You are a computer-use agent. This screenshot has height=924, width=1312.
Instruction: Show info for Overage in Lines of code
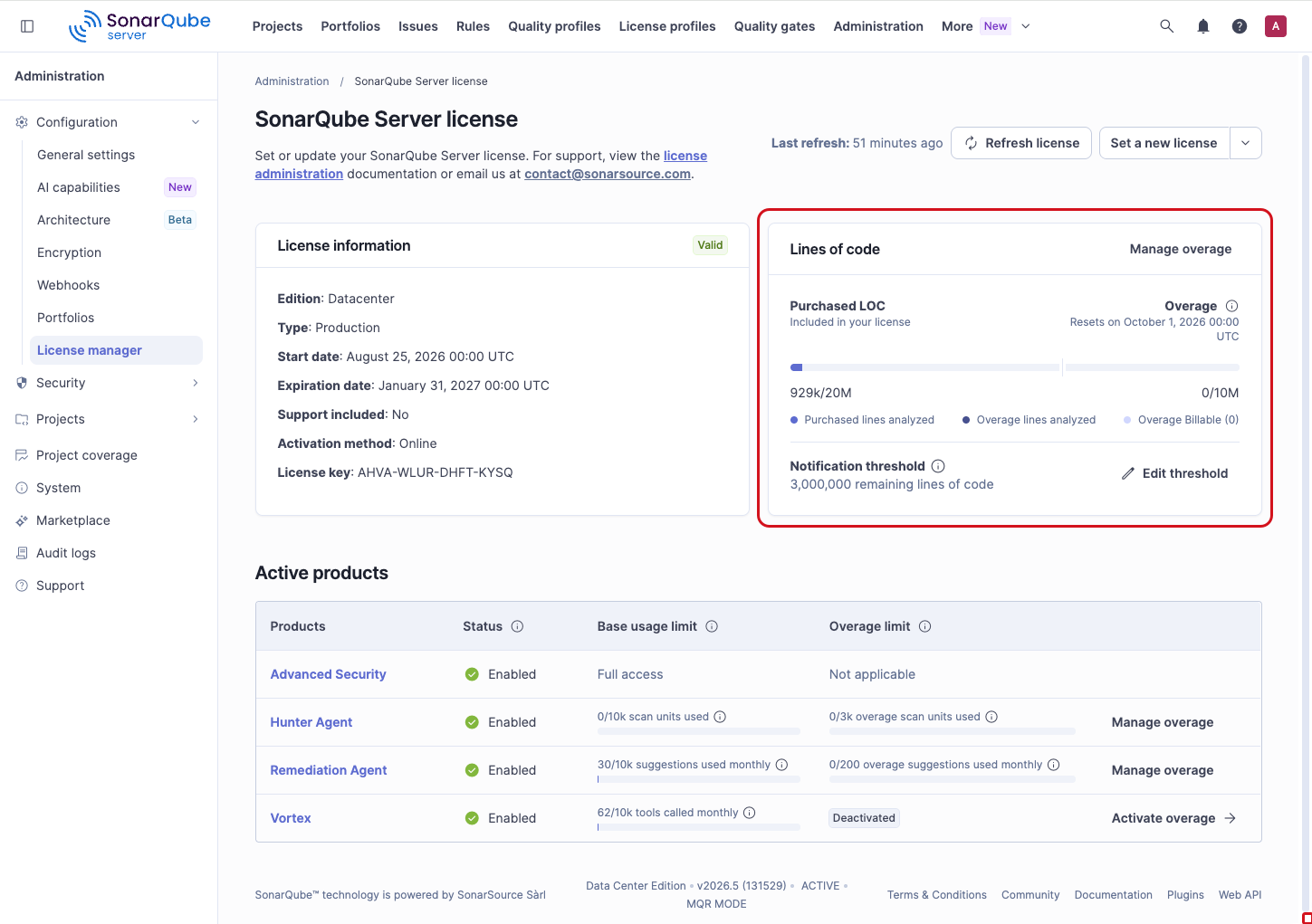[x=1231, y=306]
